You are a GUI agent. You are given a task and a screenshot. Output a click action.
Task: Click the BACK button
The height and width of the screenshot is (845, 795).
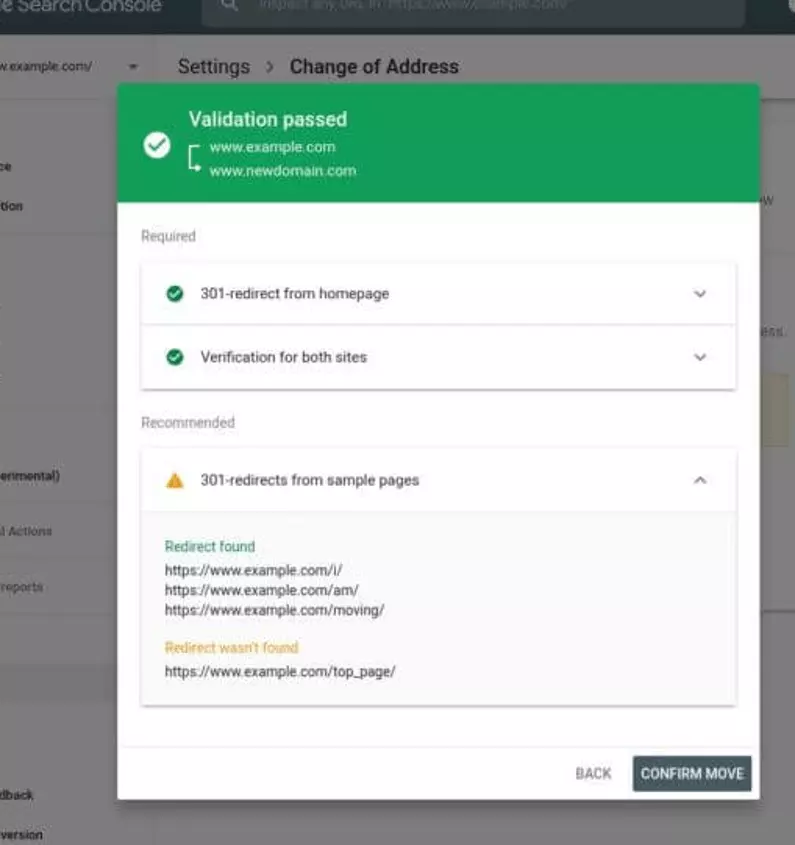[593, 773]
